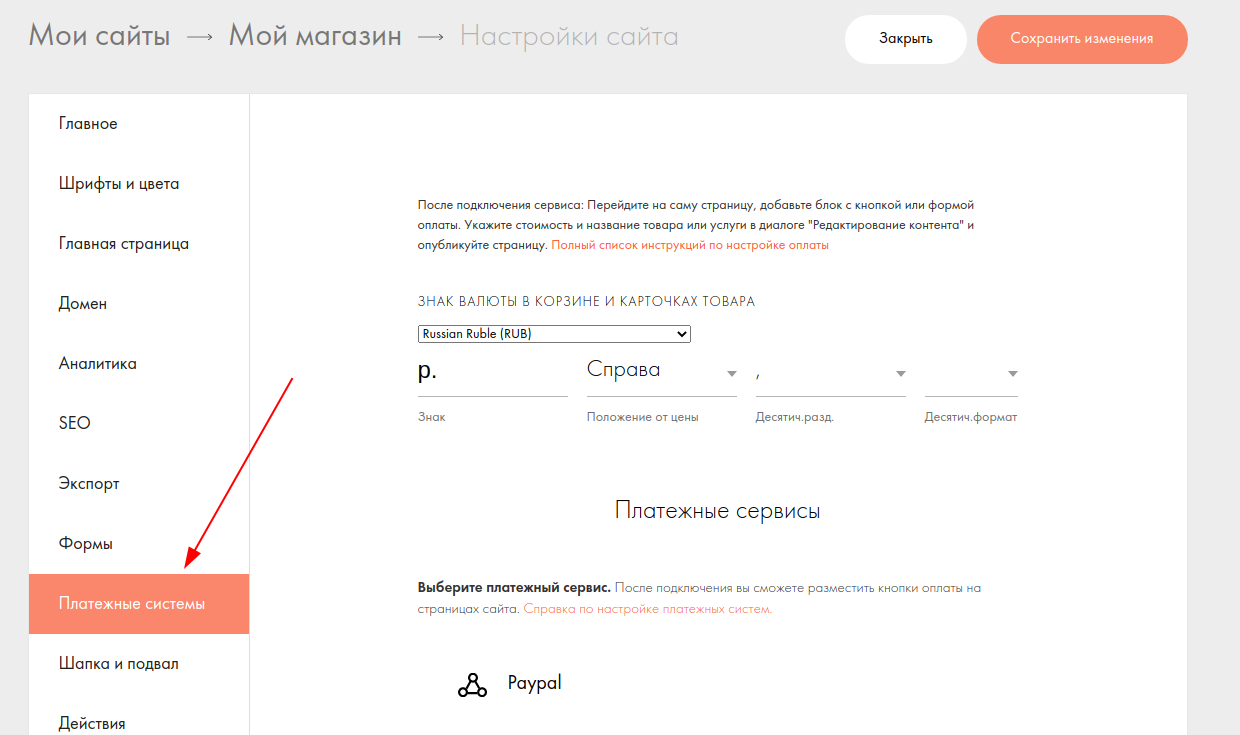Select the 'Главное' settings tab

pyautogui.click(x=88, y=124)
